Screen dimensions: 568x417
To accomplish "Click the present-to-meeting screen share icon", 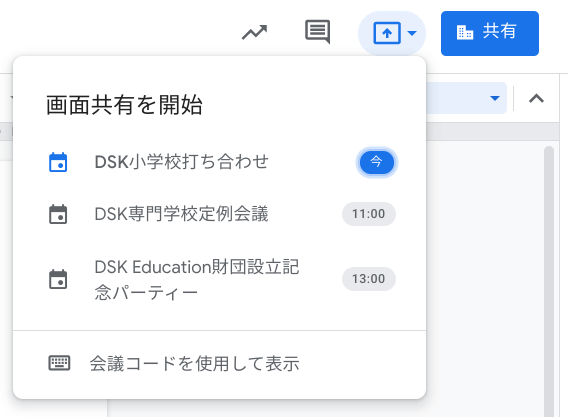I will 387,33.
